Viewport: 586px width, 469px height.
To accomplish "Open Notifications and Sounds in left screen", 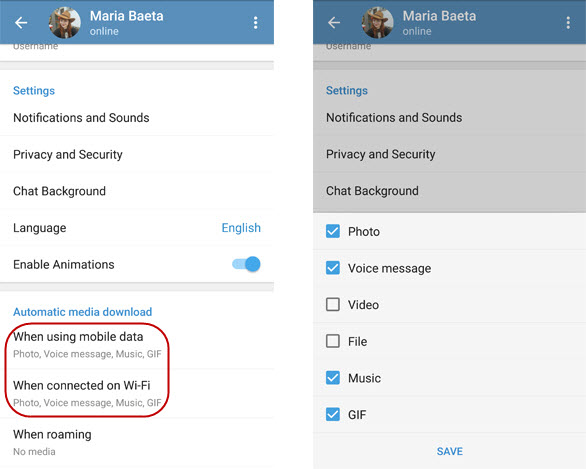I will point(137,118).
